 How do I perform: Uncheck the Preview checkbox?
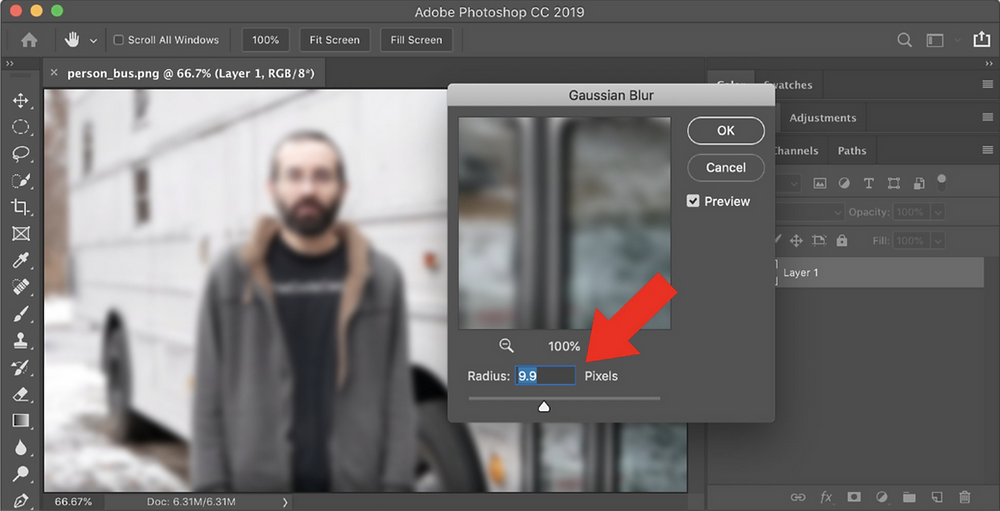tap(693, 201)
